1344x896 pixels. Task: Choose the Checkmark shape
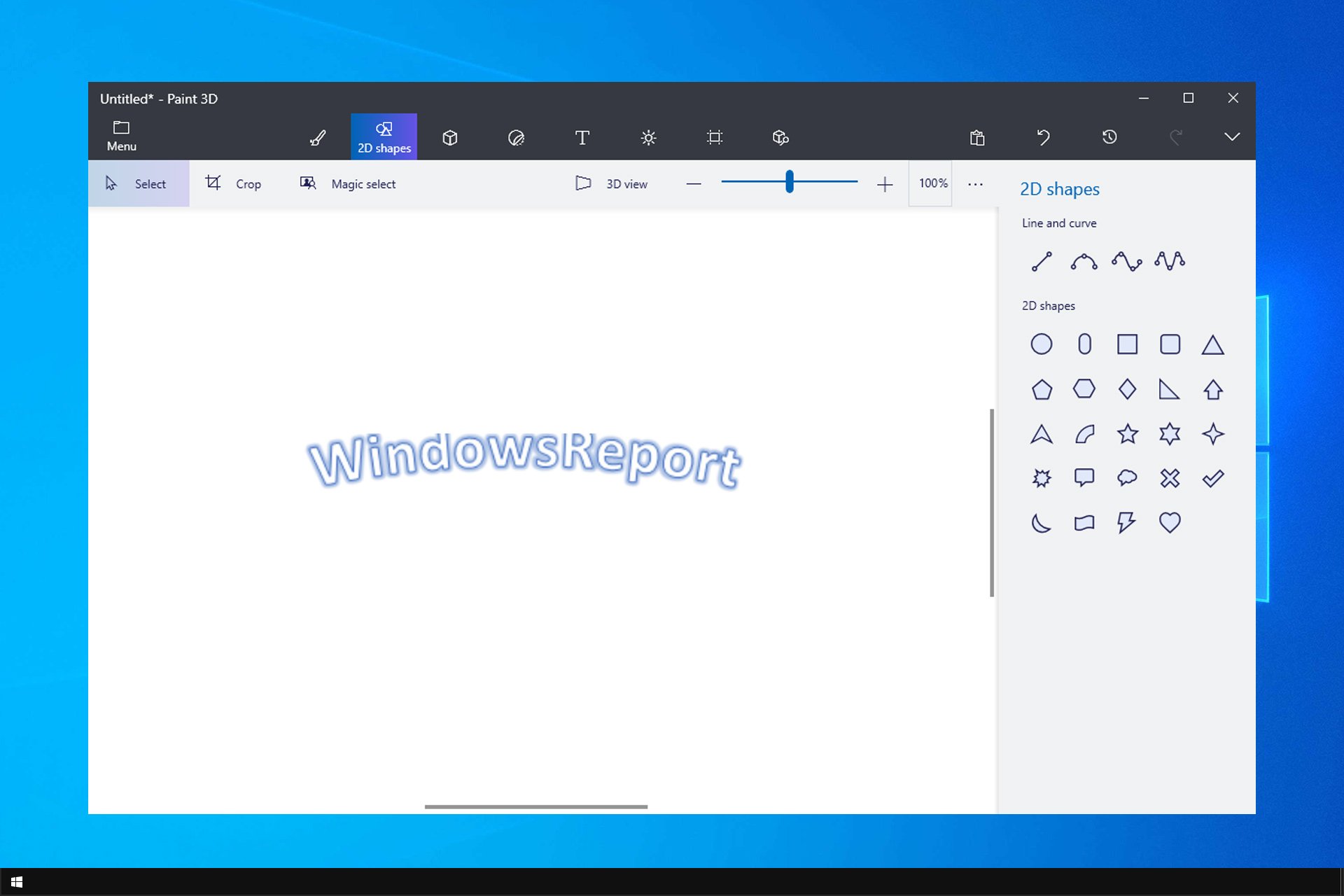pos(1212,478)
